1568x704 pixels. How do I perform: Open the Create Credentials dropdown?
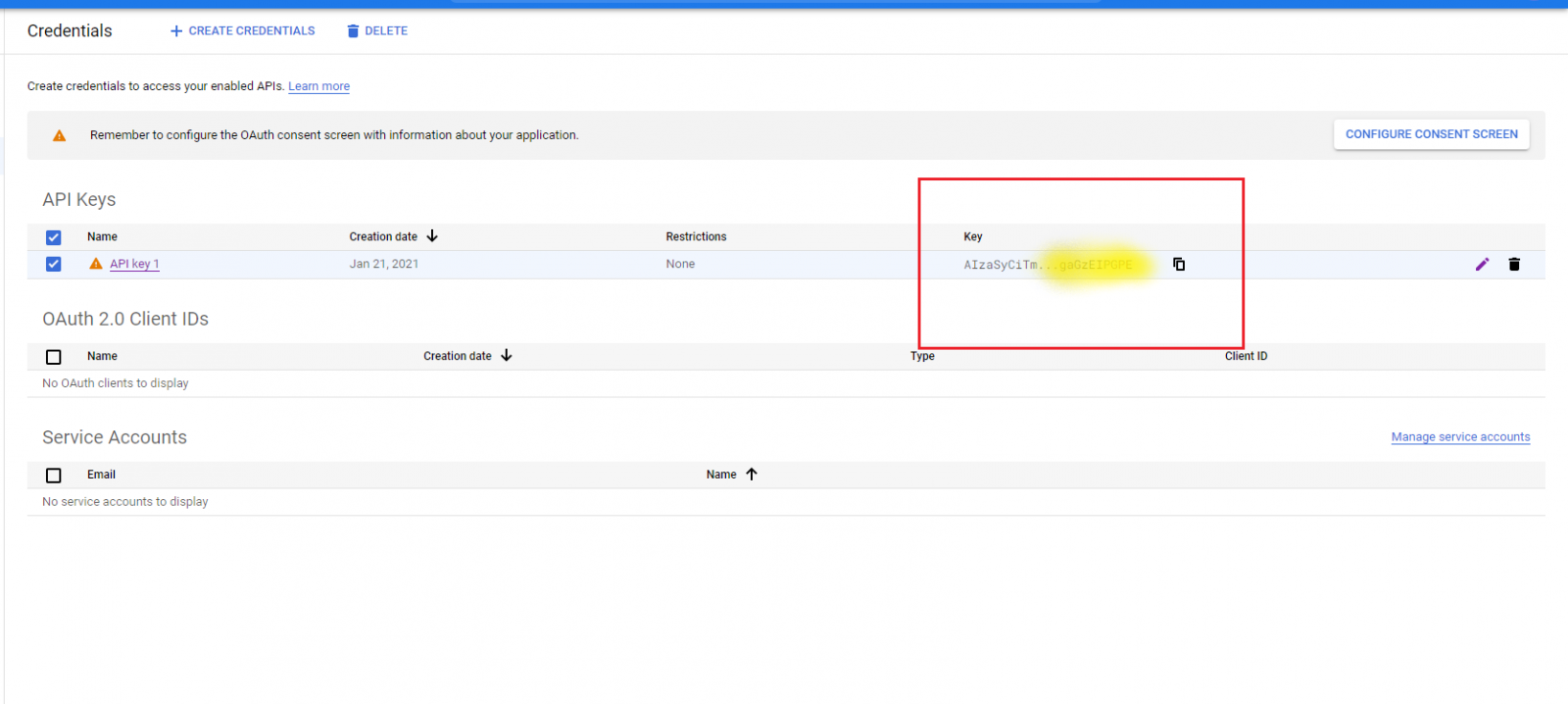click(243, 31)
